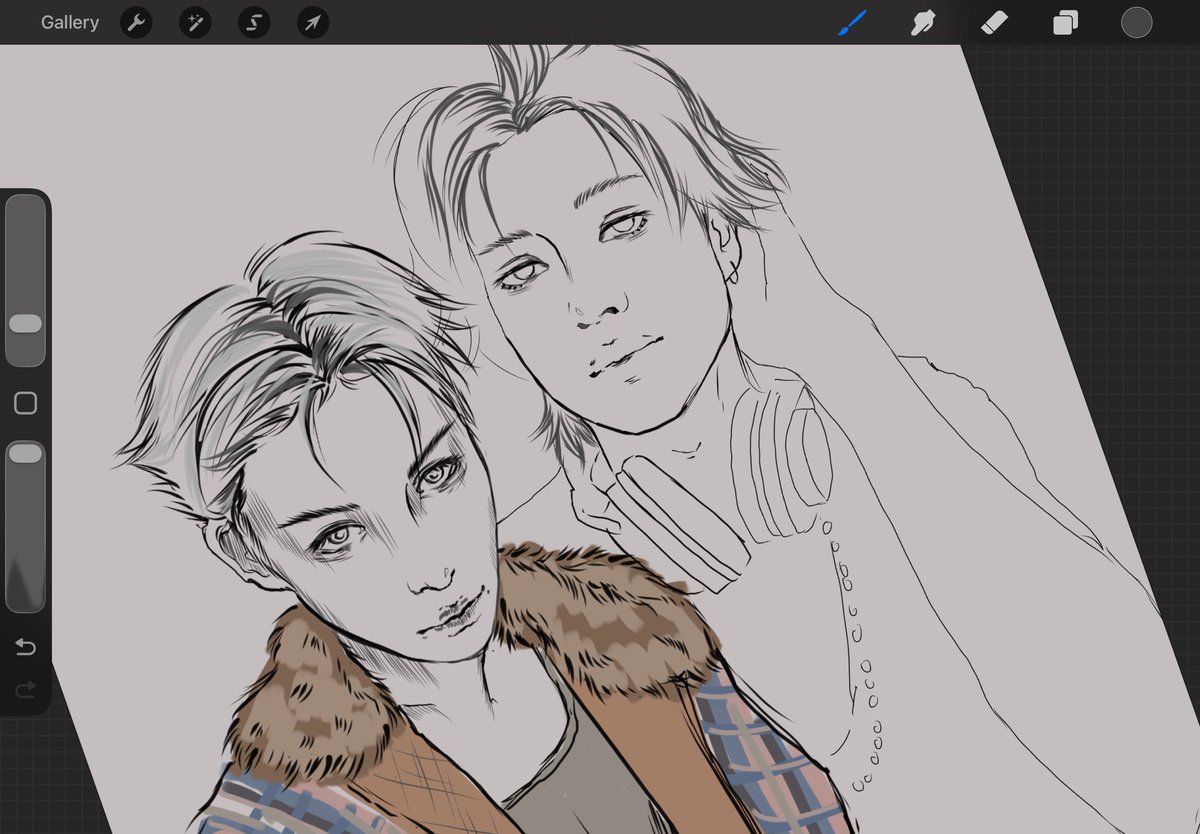Open the Layers panel
Viewport: 1200px width, 834px height.
[x=1065, y=22]
